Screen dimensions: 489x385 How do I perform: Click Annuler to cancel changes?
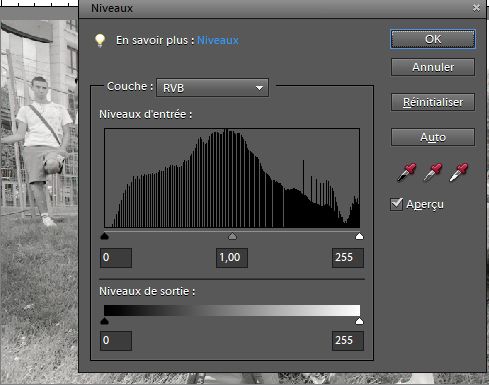tap(433, 67)
